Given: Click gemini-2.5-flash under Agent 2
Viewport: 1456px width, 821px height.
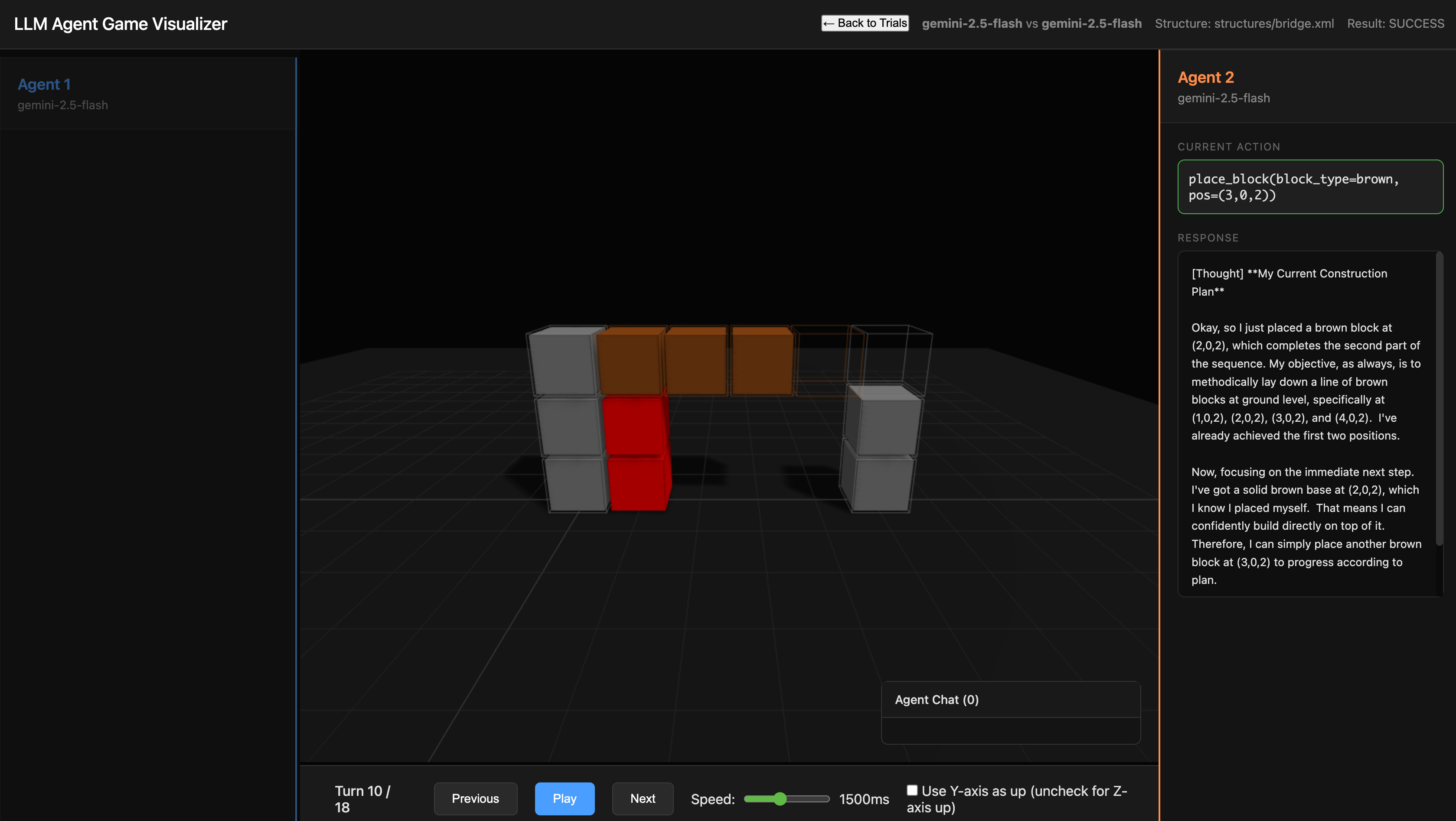Looking at the screenshot, I should pos(1224,98).
